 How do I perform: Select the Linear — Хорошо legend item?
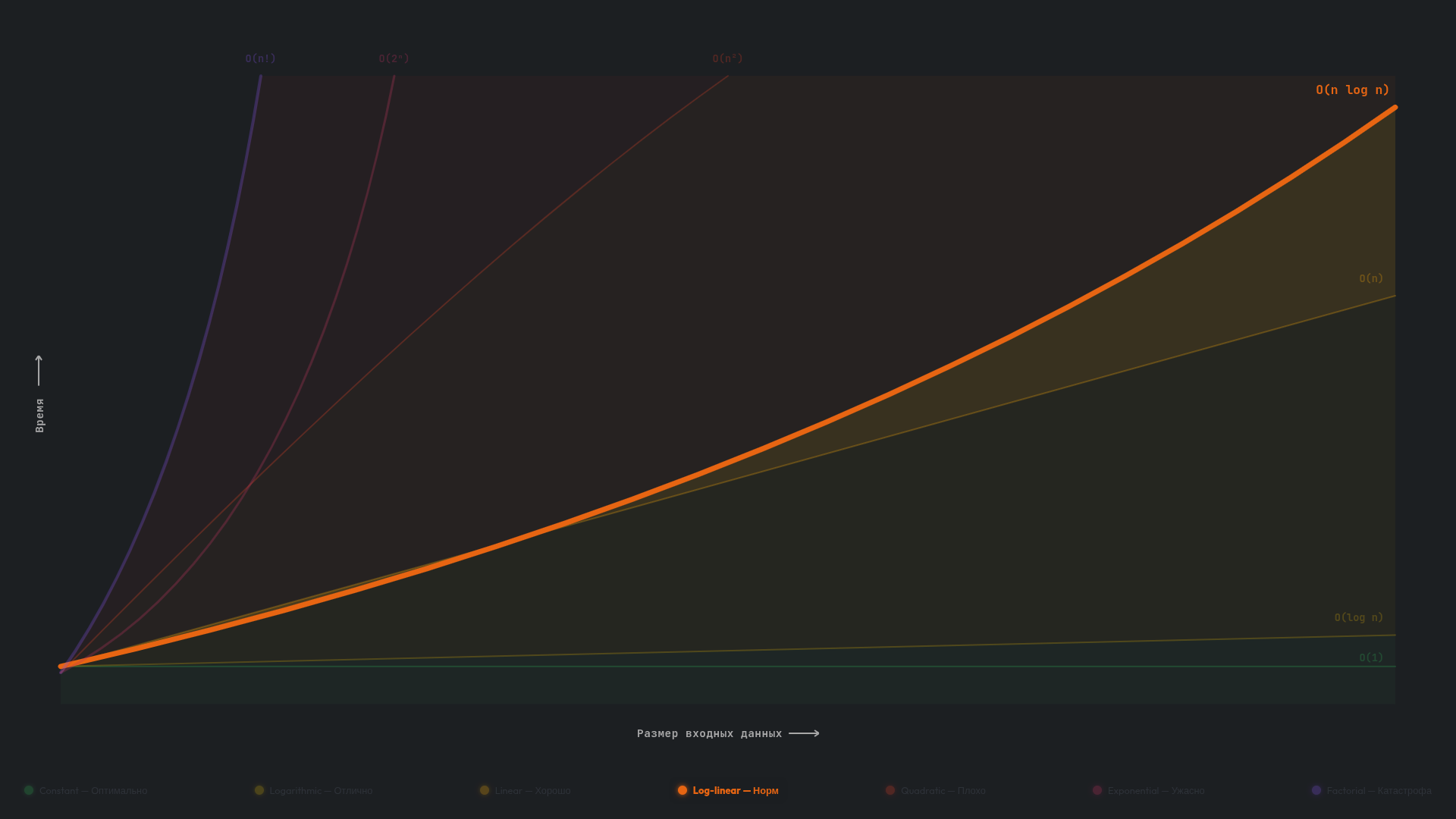(x=532, y=790)
